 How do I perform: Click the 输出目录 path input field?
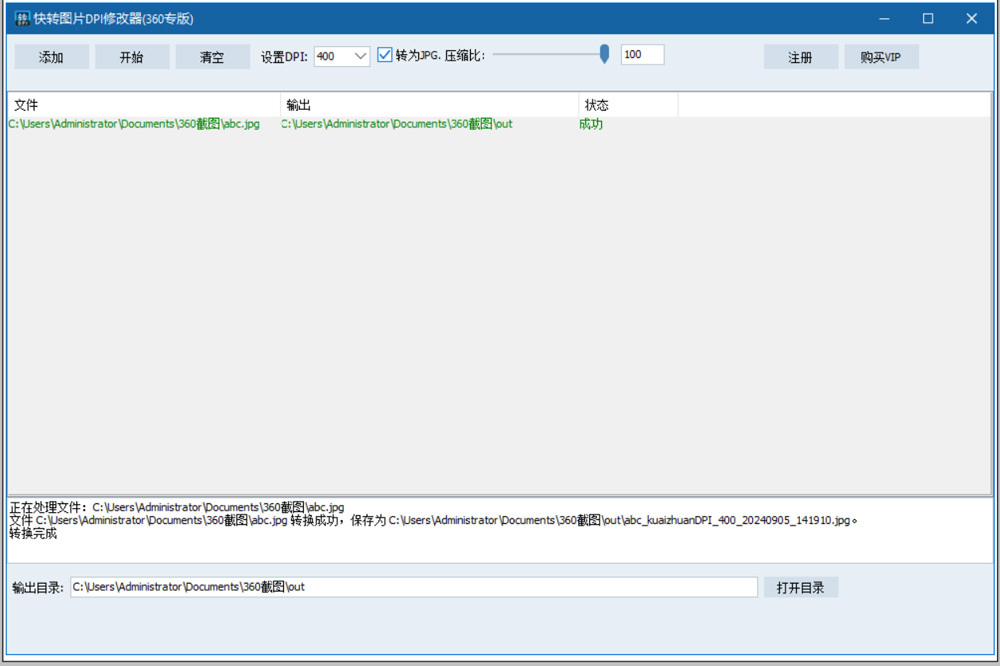(414, 587)
